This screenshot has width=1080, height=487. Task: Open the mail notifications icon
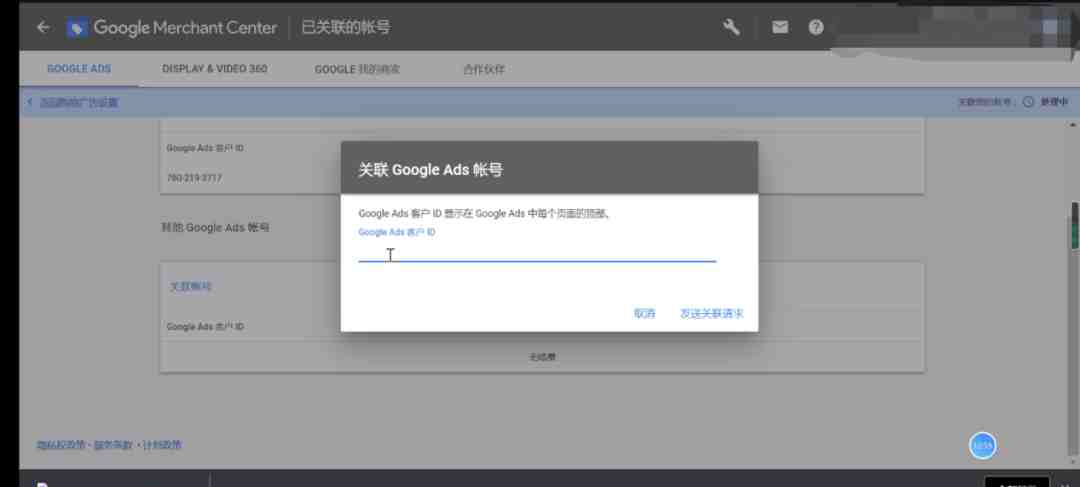(x=780, y=28)
